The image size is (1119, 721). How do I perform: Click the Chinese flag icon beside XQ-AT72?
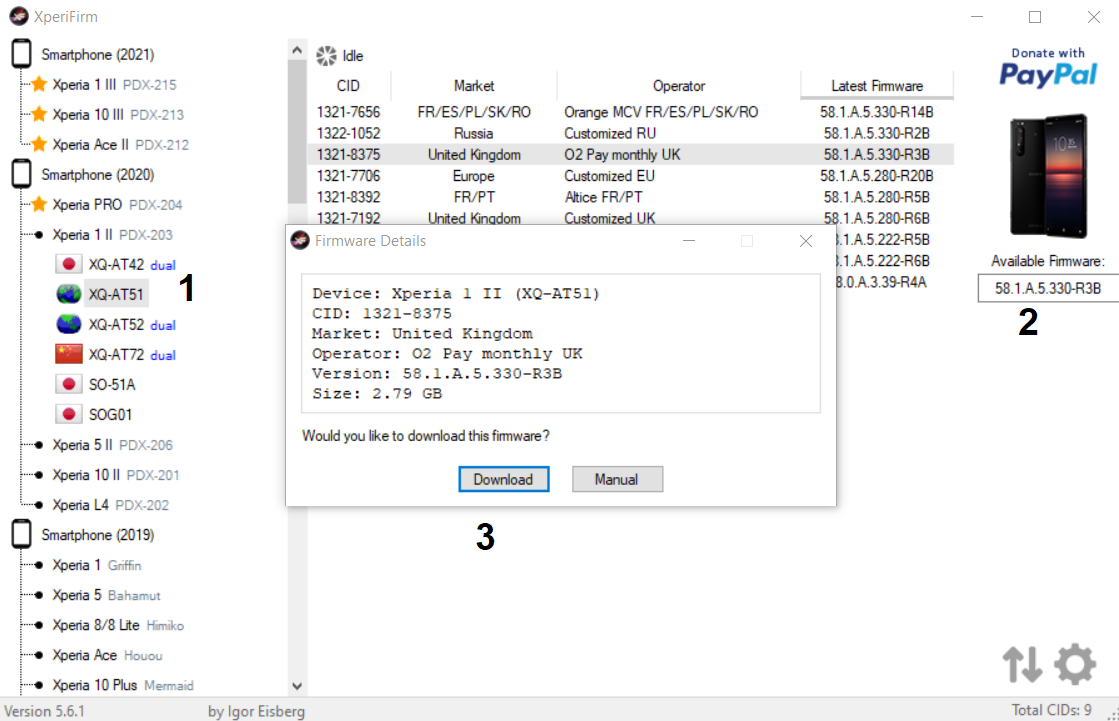[70, 354]
